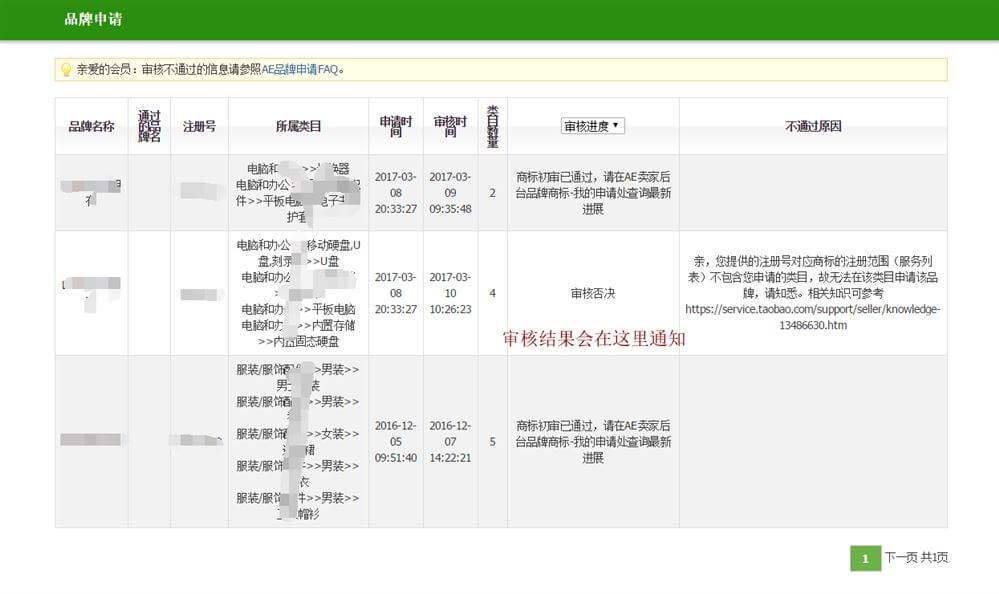Select the 品牌名称 column header
The height and width of the screenshot is (594, 999).
[x=91, y=127]
